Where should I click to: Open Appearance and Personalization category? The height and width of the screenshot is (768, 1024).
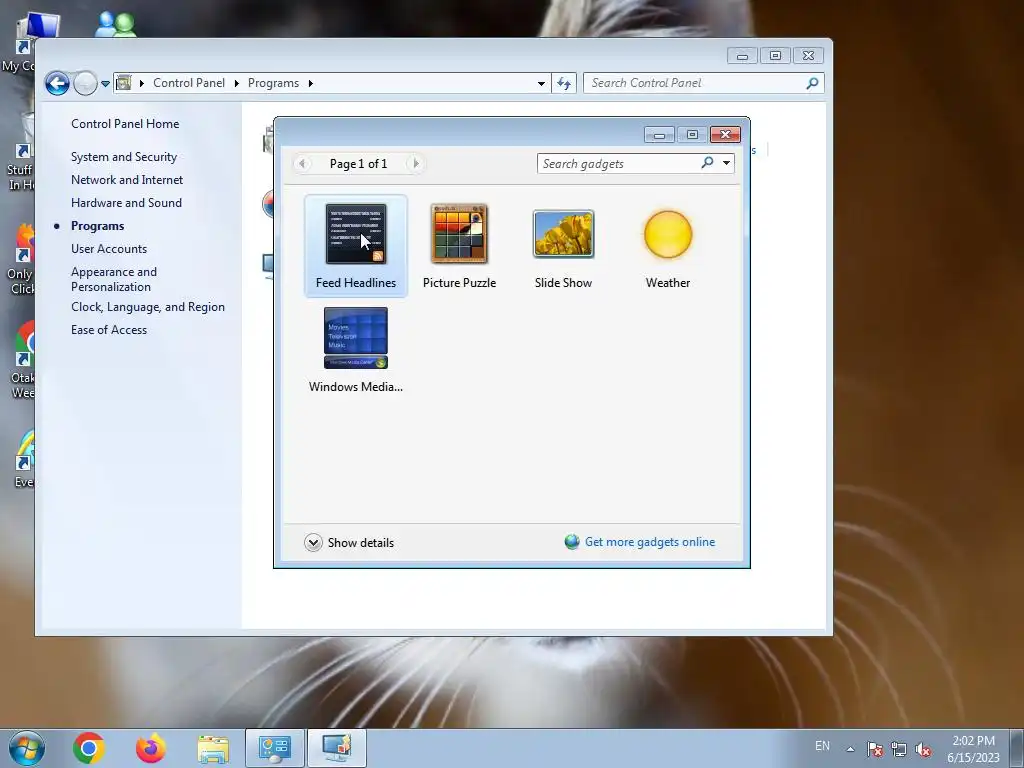[x=114, y=279]
